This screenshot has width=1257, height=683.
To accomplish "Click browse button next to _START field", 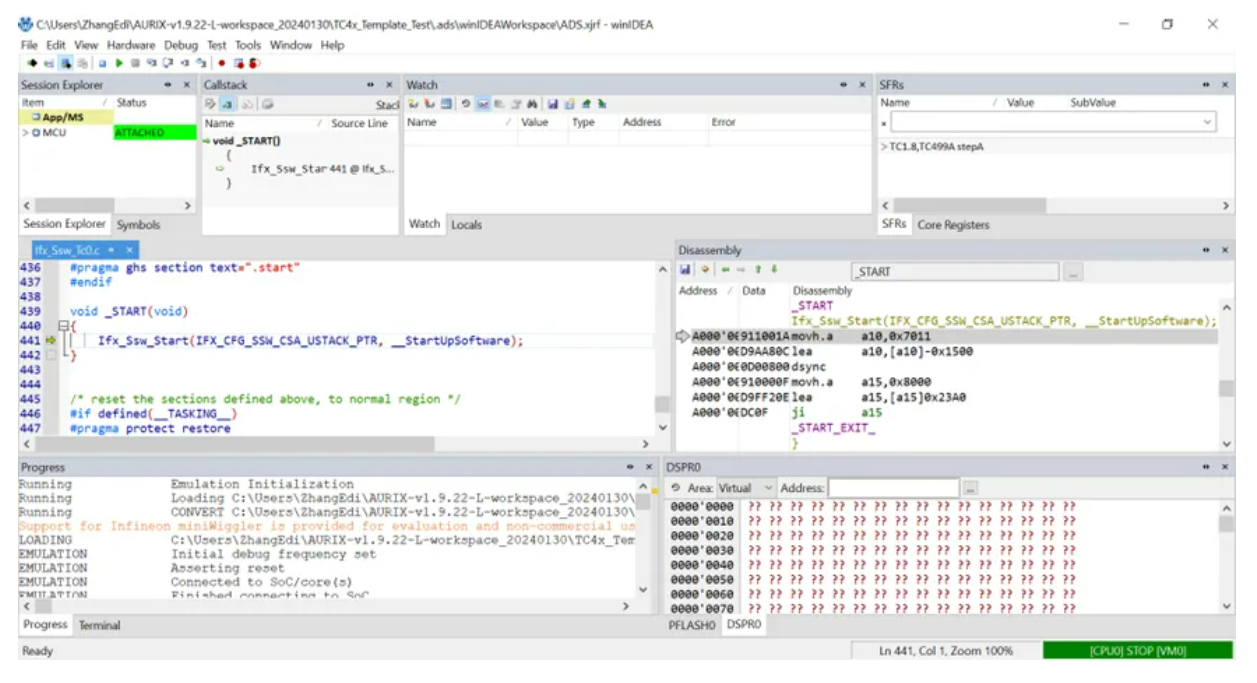I will click(x=1072, y=272).
